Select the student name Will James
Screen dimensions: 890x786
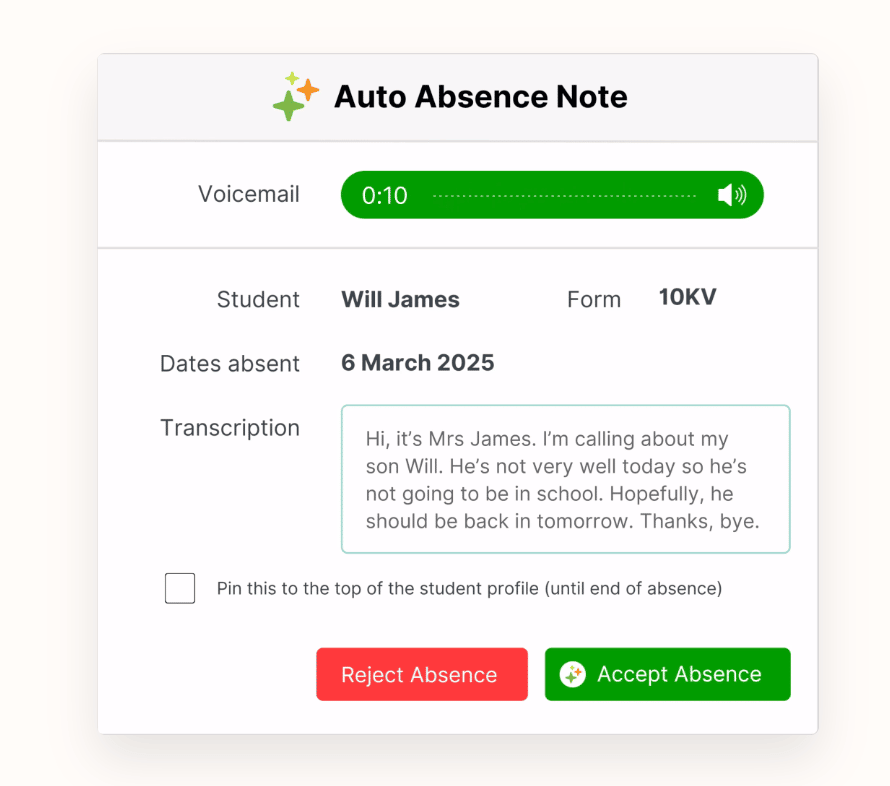click(400, 299)
